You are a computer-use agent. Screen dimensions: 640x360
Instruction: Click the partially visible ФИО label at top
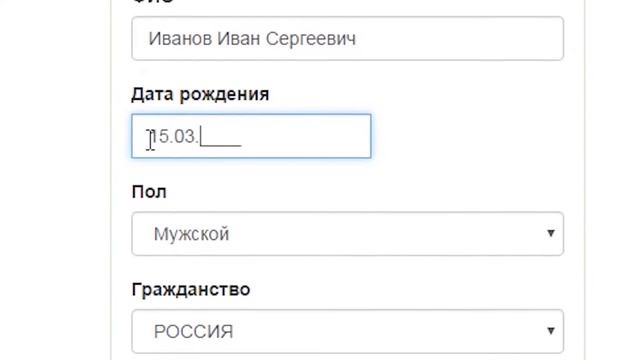tap(153, 2)
